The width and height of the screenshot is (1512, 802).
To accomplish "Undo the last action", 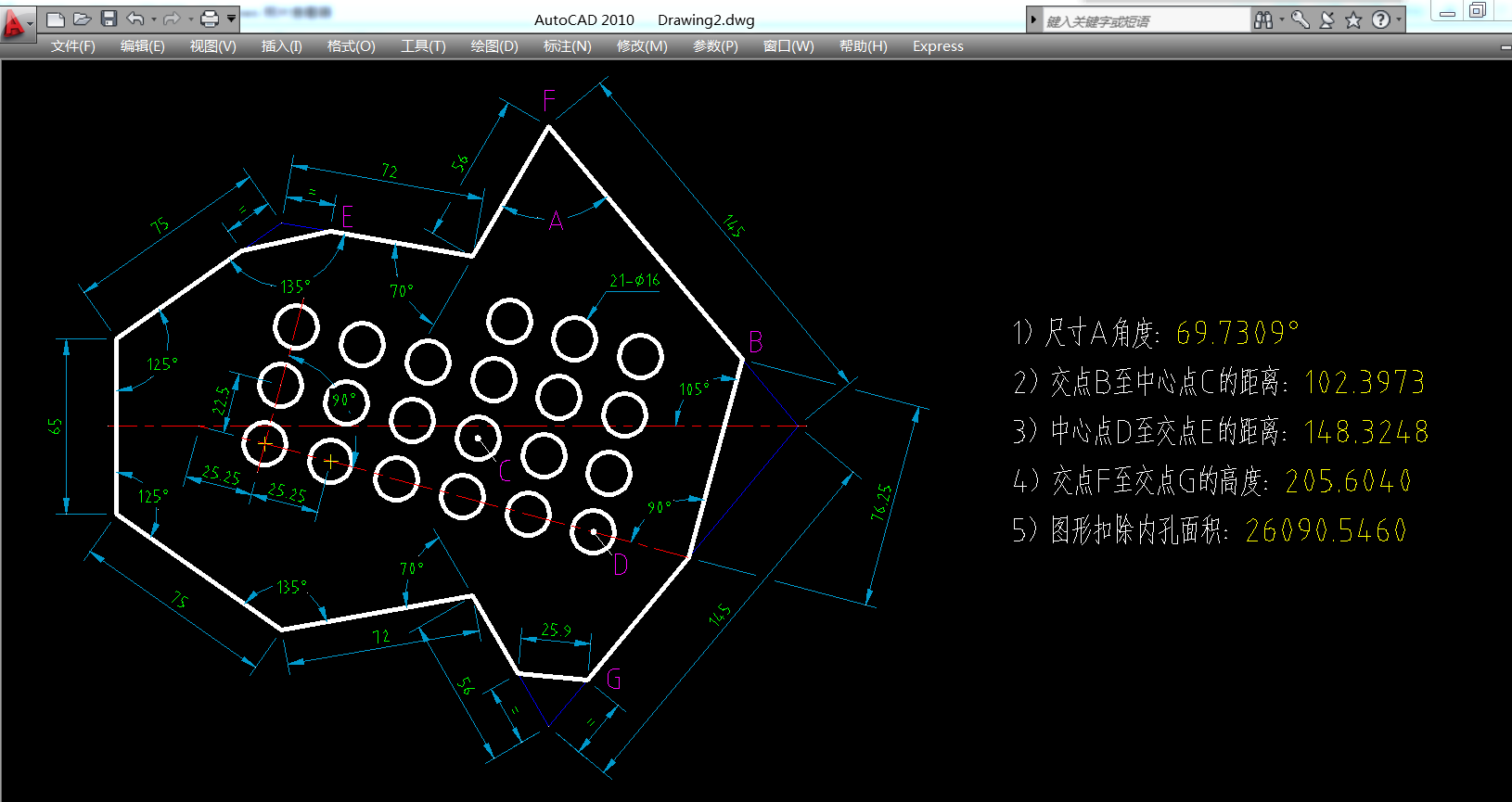I will (135, 19).
